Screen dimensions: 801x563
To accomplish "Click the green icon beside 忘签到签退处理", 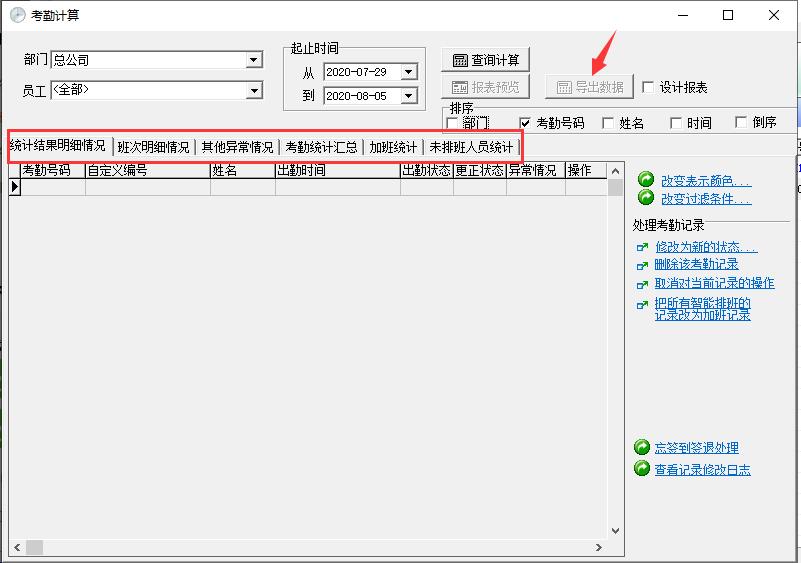I will [642, 447].
